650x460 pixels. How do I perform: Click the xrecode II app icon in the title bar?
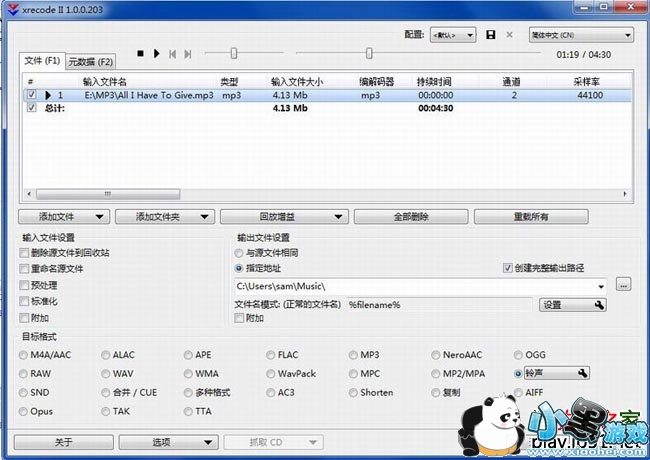[x=13, y=9]
